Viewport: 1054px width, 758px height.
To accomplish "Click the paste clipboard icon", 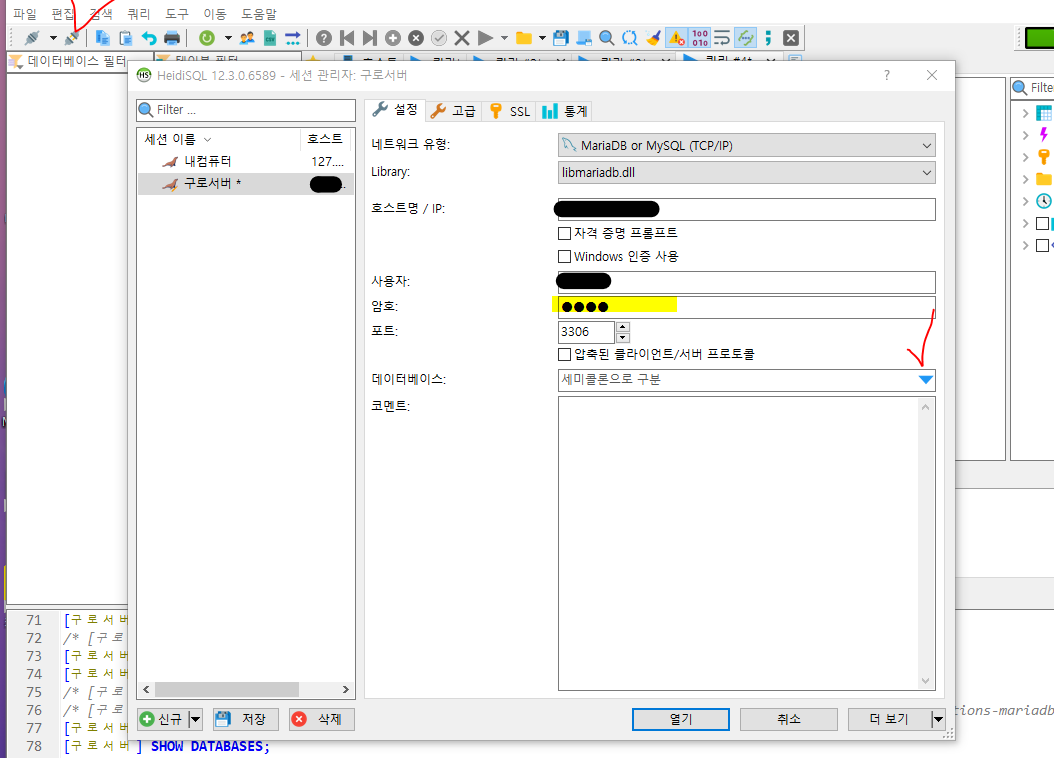I will click(126, 38).
